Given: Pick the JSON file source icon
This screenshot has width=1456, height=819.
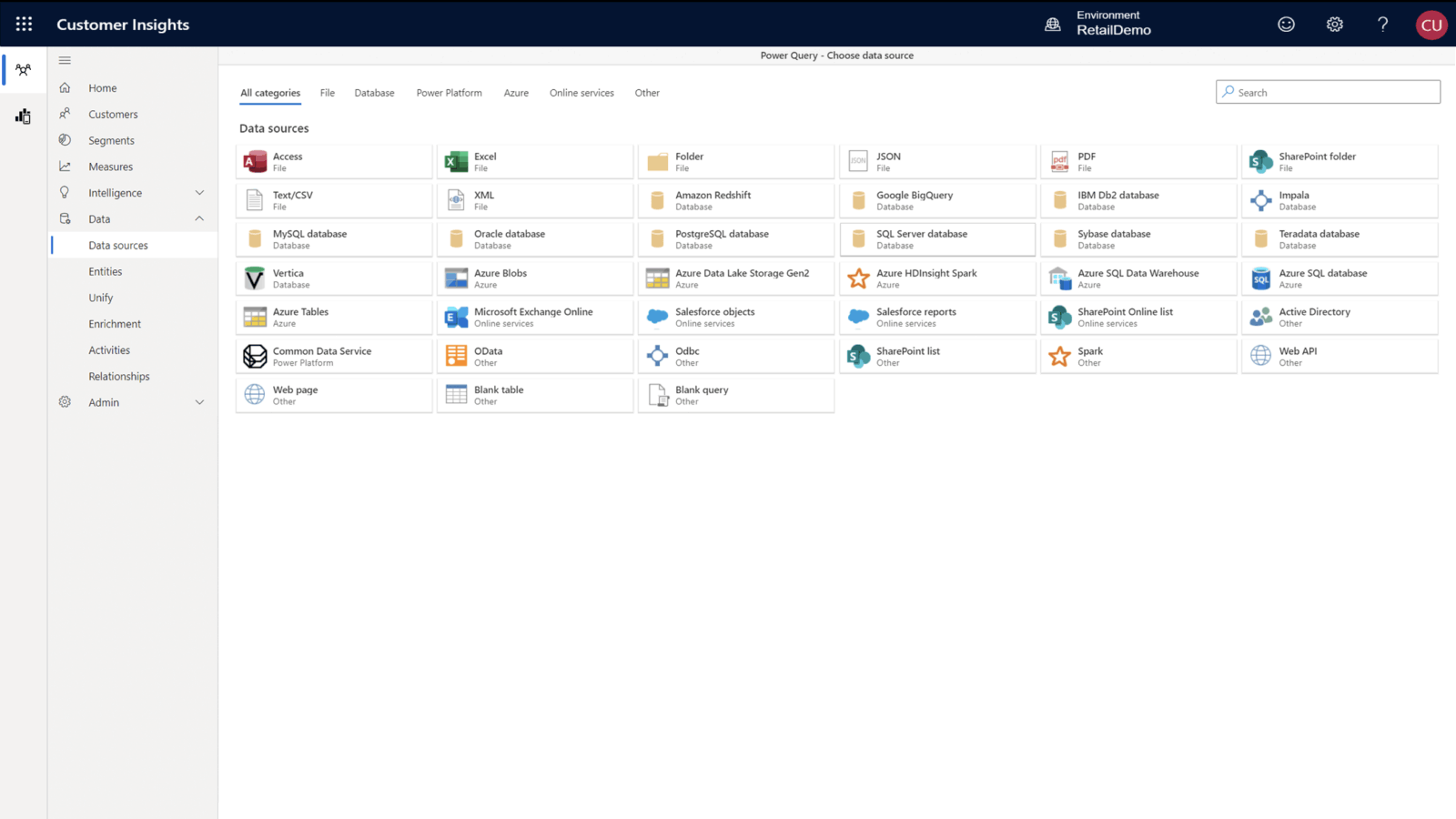Looking at the screenshot, I should pyautogui.click(x=858, y=161).
